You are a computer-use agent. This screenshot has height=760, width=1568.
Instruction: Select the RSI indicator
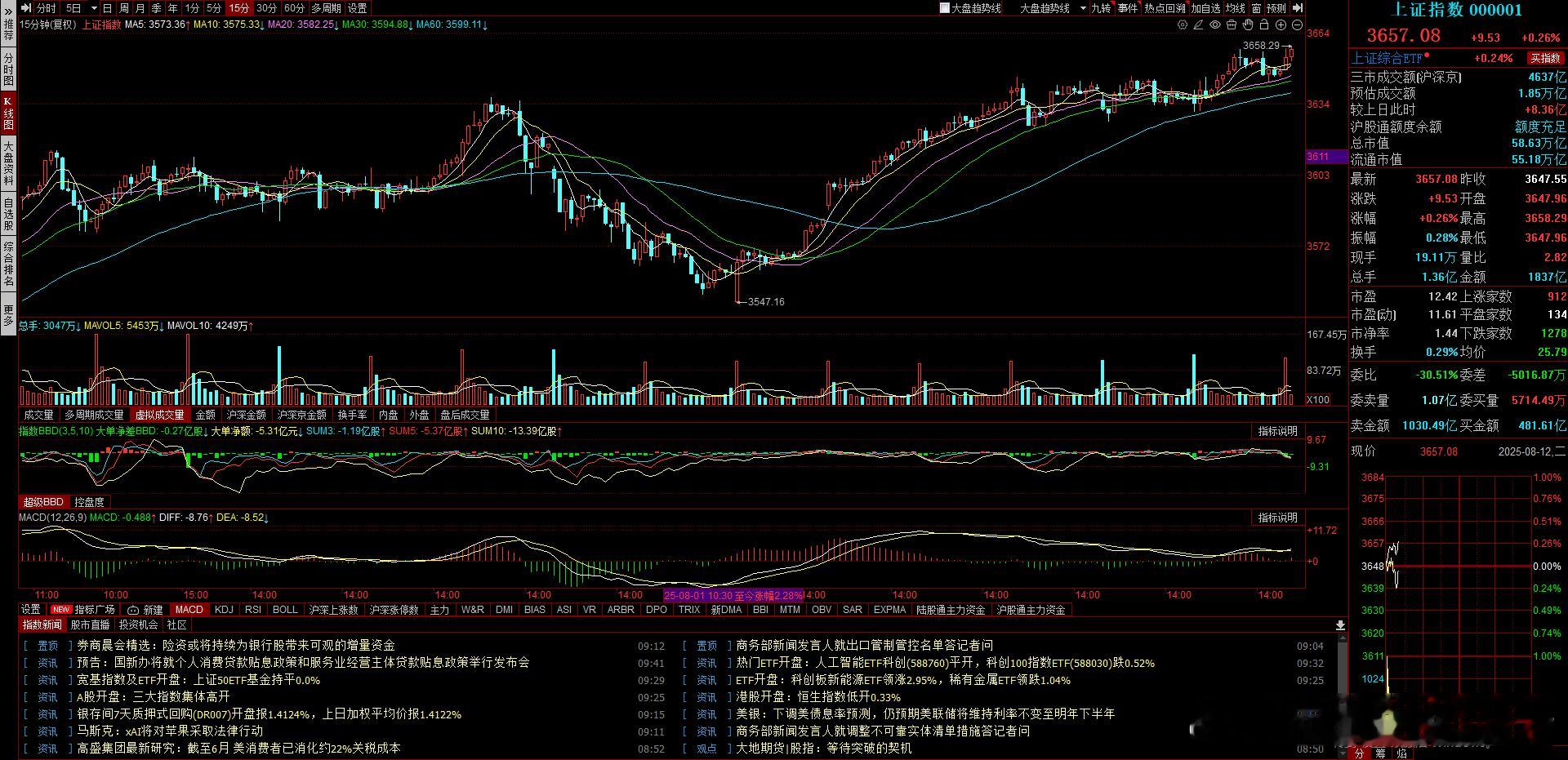coord(253,610)
